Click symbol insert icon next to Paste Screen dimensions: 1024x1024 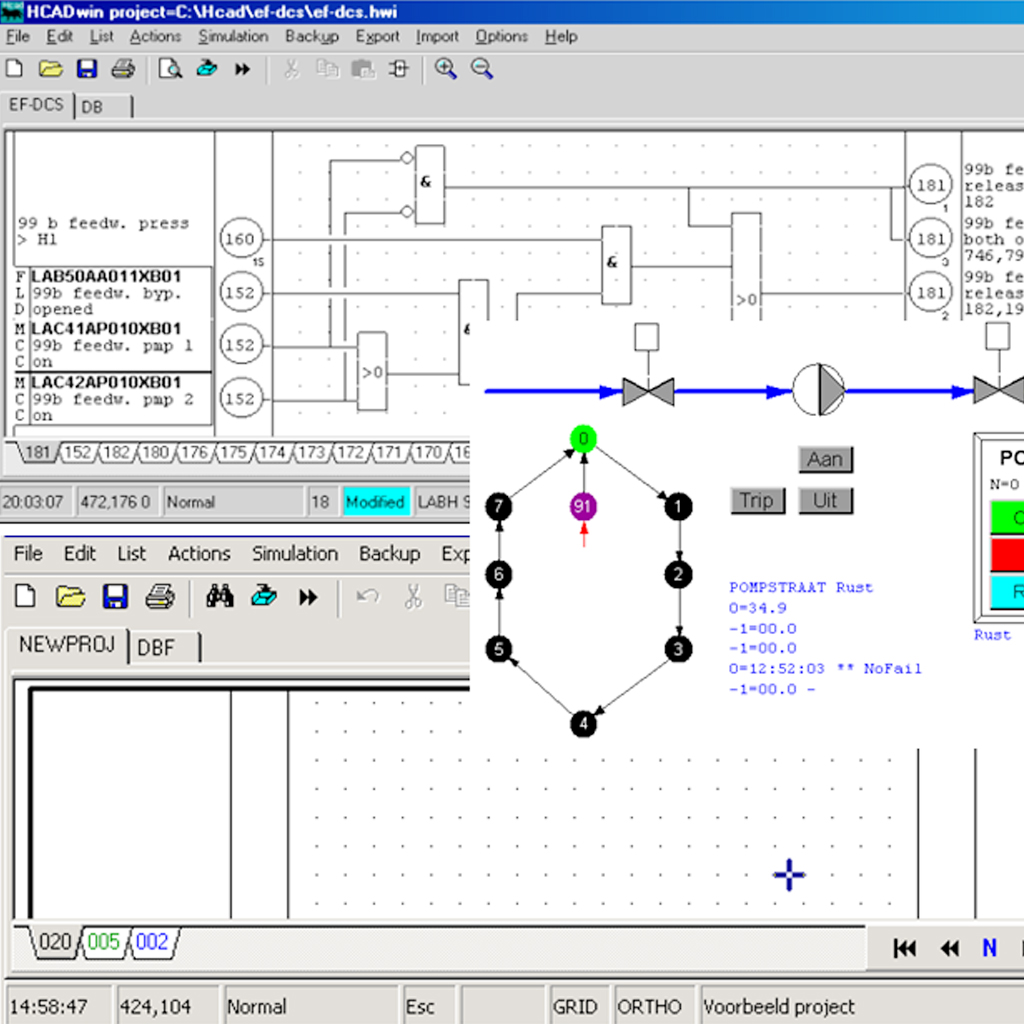[398, 69]
